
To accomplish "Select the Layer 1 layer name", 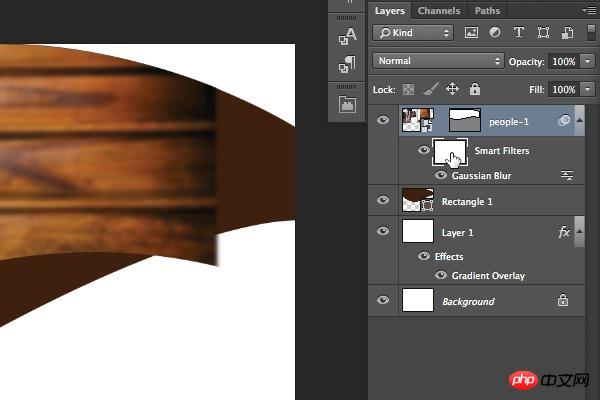I will coord(457,233).
